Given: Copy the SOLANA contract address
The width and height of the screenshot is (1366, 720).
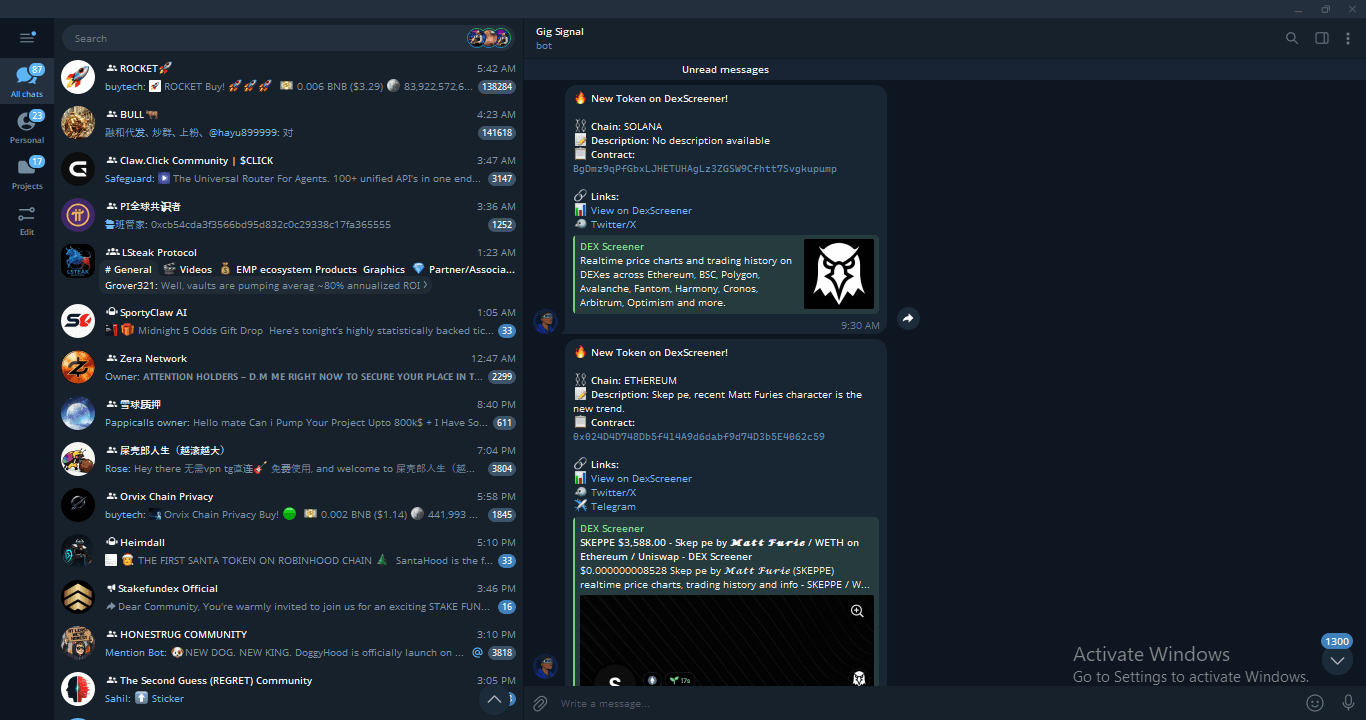Looking at the screenshot, I should pyautogui.click(x=705, y=169).
